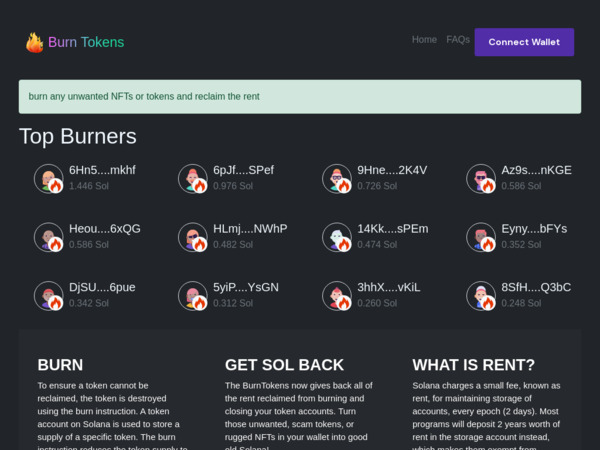
Task: Click the 0.474 Sol amount
Action: coord(377,245)
